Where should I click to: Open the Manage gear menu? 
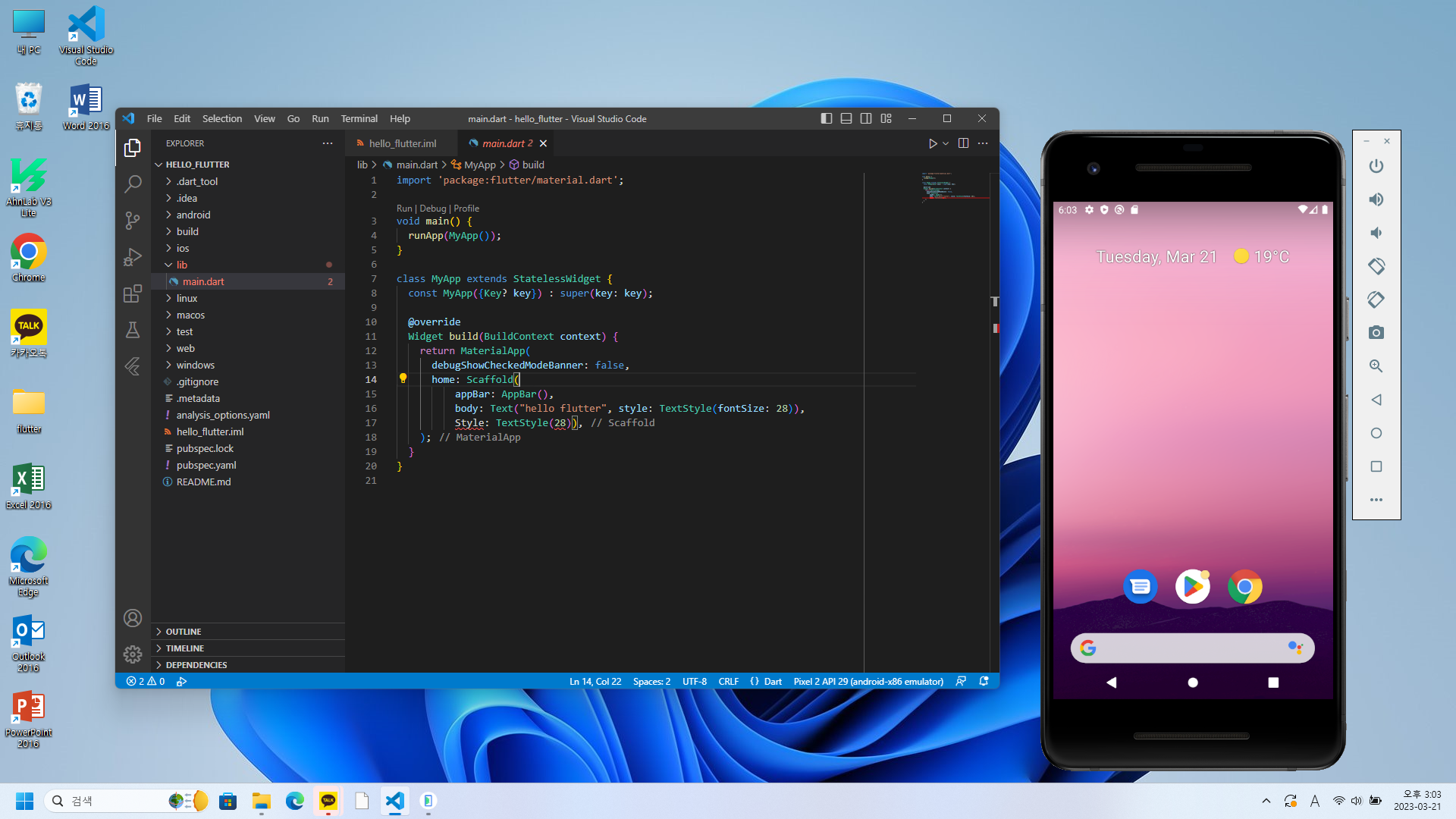pos(133,654)
